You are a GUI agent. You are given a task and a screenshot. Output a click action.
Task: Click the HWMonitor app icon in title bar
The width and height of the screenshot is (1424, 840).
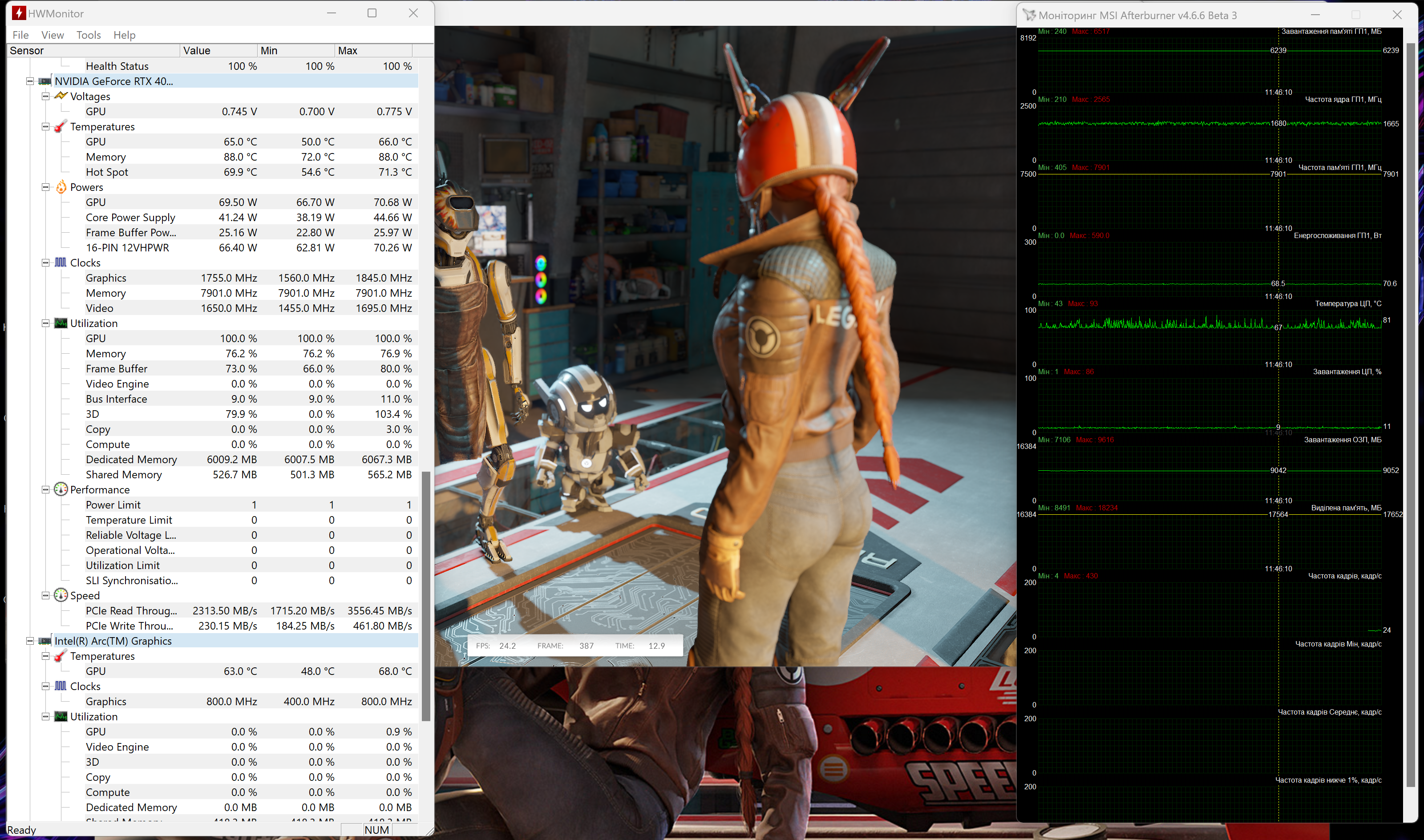pos(19,13)
